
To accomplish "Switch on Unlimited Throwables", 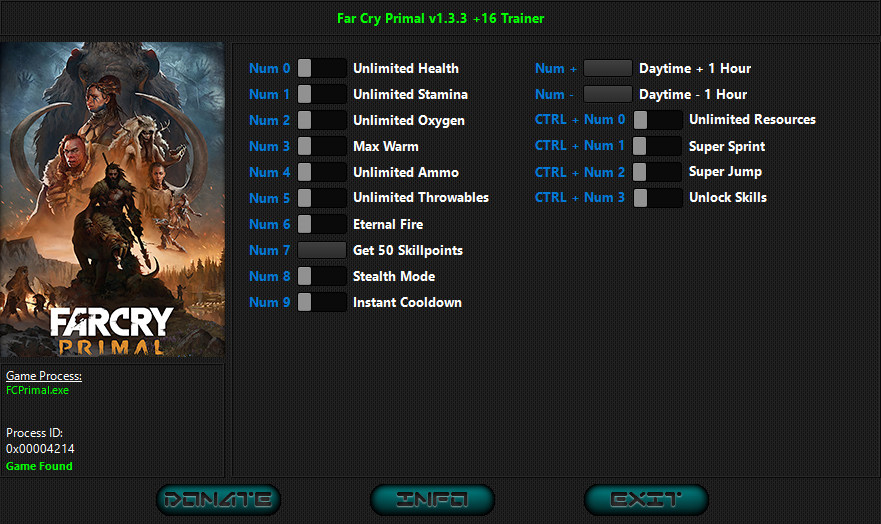I will 322,198.
